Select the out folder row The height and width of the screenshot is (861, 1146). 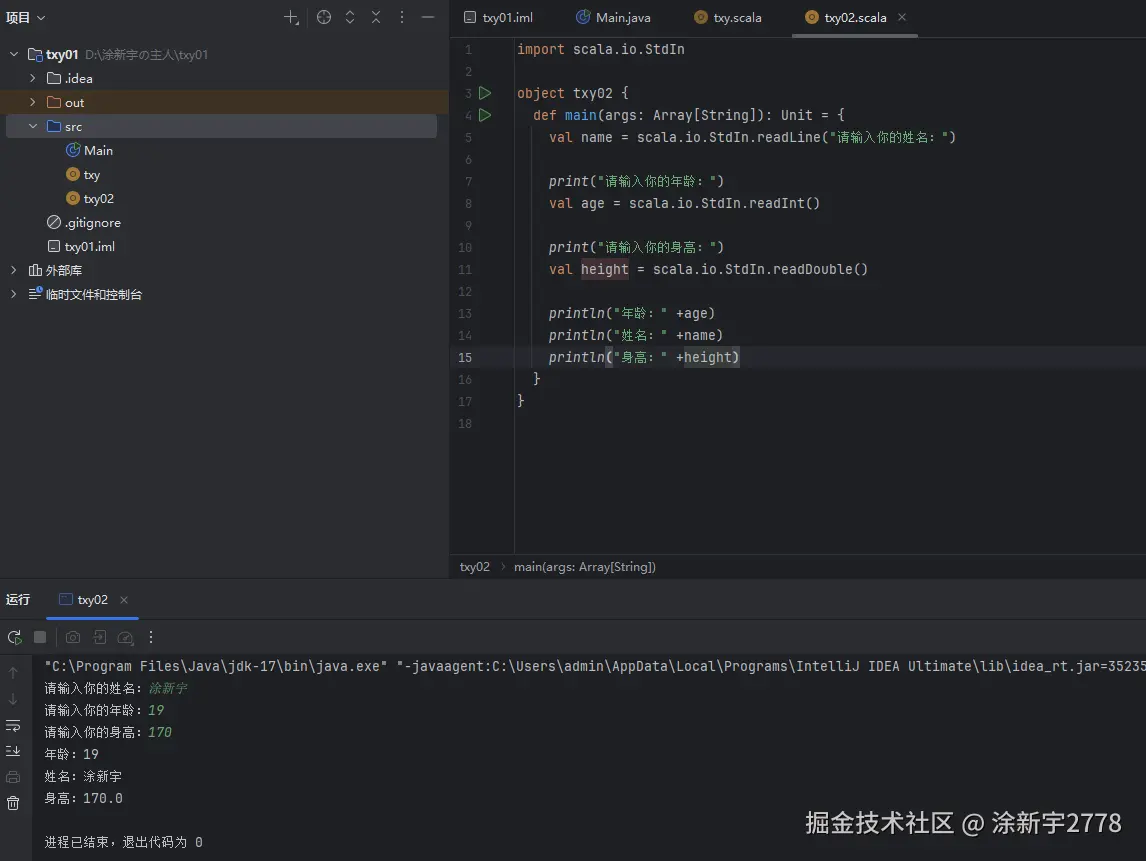(x=224, y=102)
